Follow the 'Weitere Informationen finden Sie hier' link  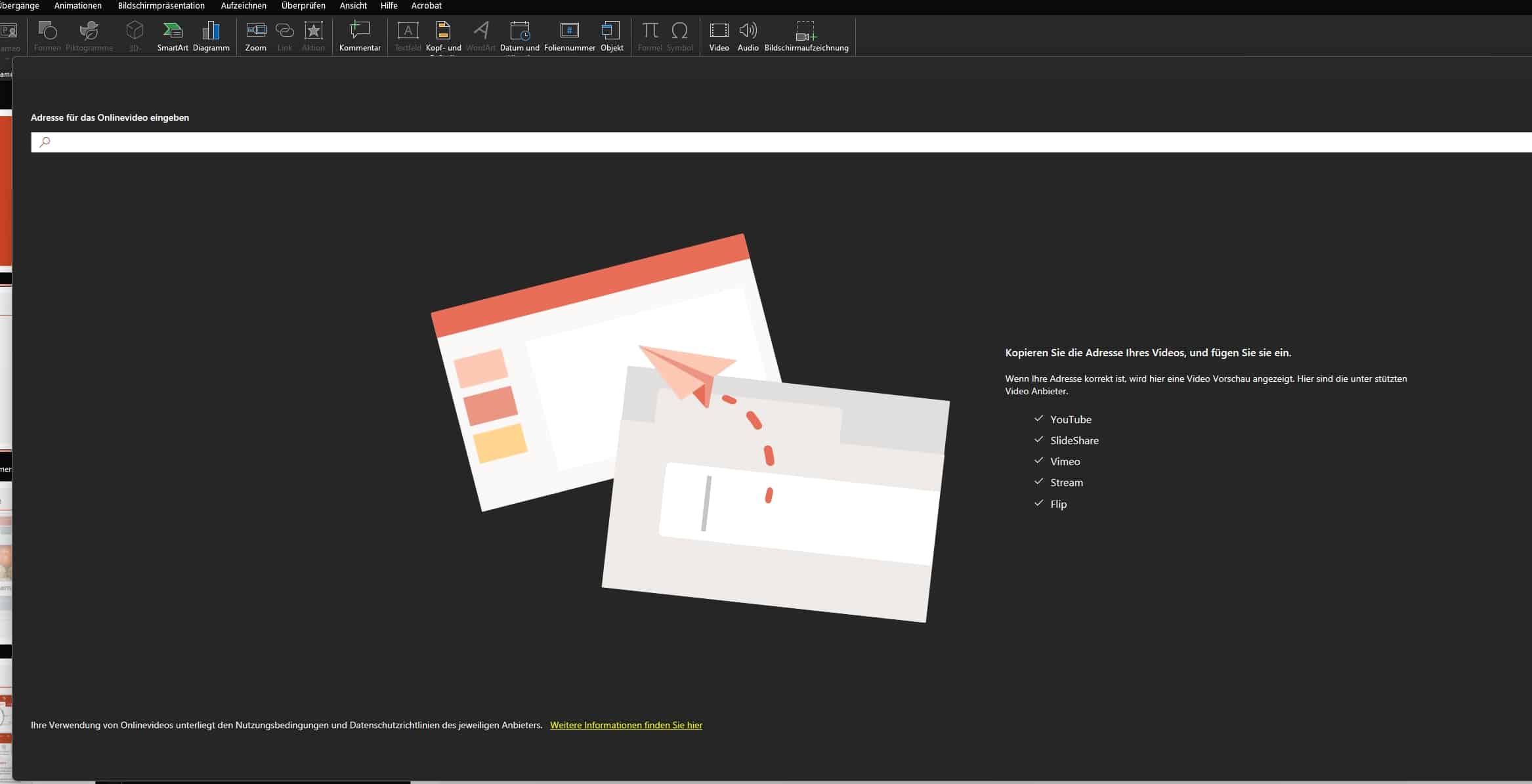point(626,725)
